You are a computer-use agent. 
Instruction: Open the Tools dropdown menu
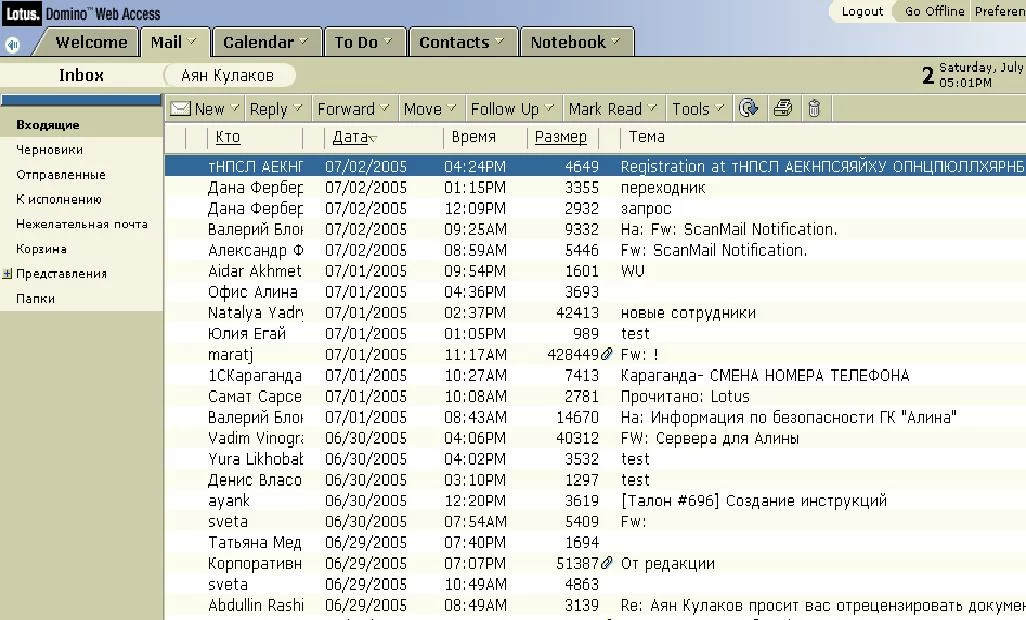coord(698,109)
